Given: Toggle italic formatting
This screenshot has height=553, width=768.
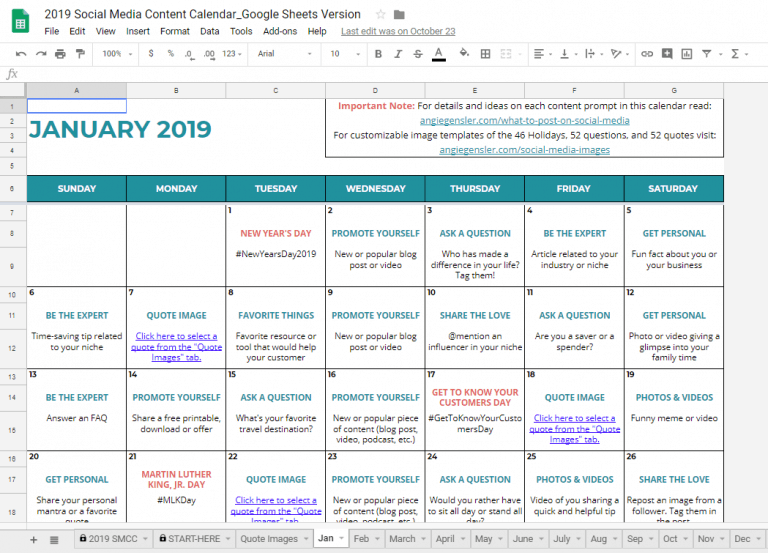Looking at the screenshot, I should (x=398, y=54).
